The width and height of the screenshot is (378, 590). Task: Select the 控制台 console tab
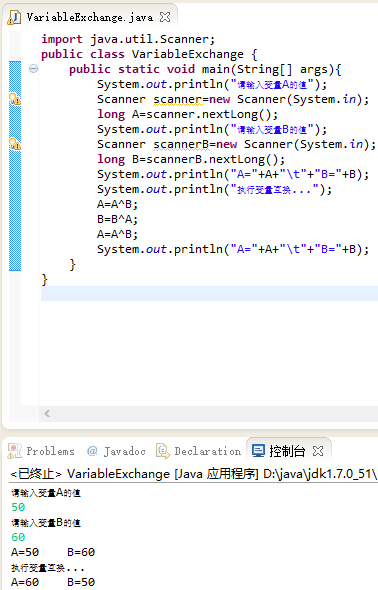coord(287,451)
